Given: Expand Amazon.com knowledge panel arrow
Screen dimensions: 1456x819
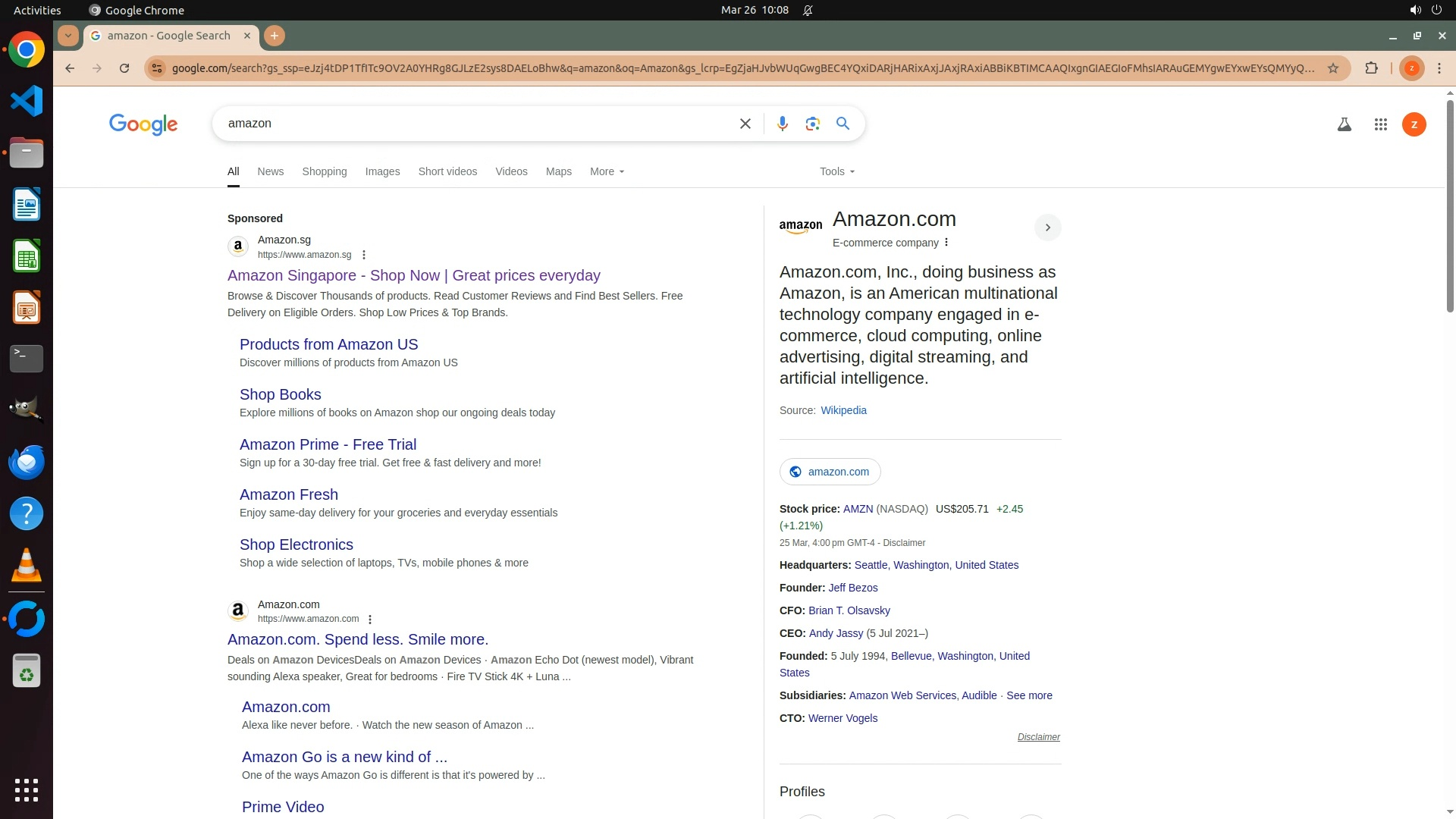Looking at the screenshot, I should tap(1047, 227).
